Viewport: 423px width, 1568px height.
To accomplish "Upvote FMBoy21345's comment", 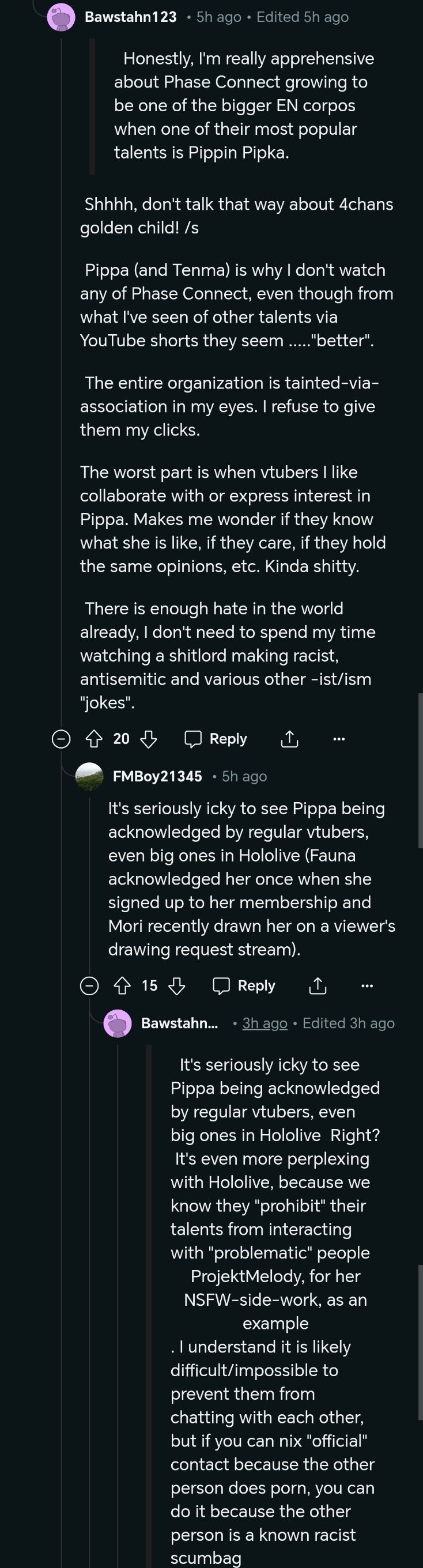I will [x=122, y=985].
